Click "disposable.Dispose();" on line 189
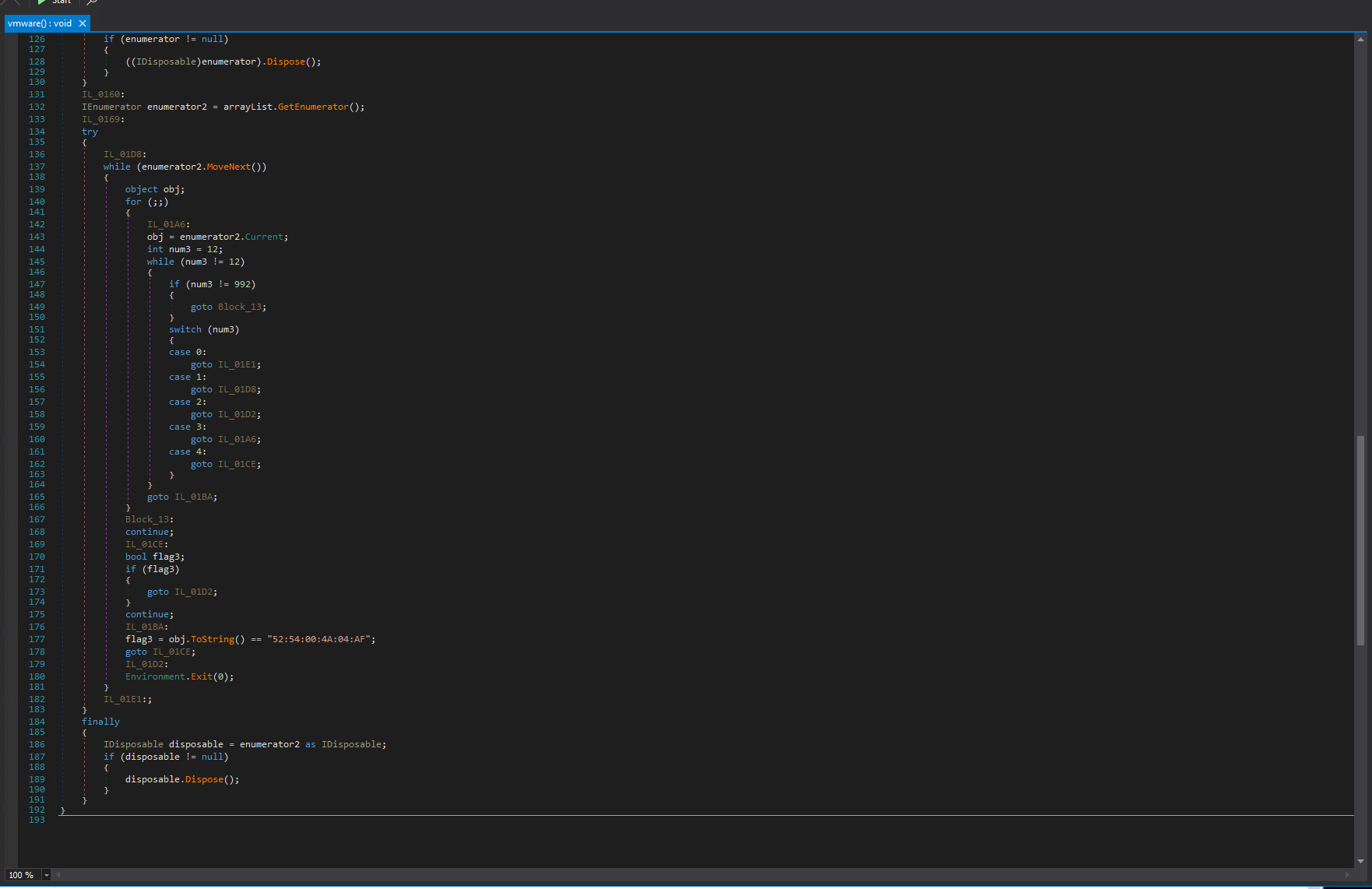This screenshot has width=1372, height=889. tap(182, 779)
